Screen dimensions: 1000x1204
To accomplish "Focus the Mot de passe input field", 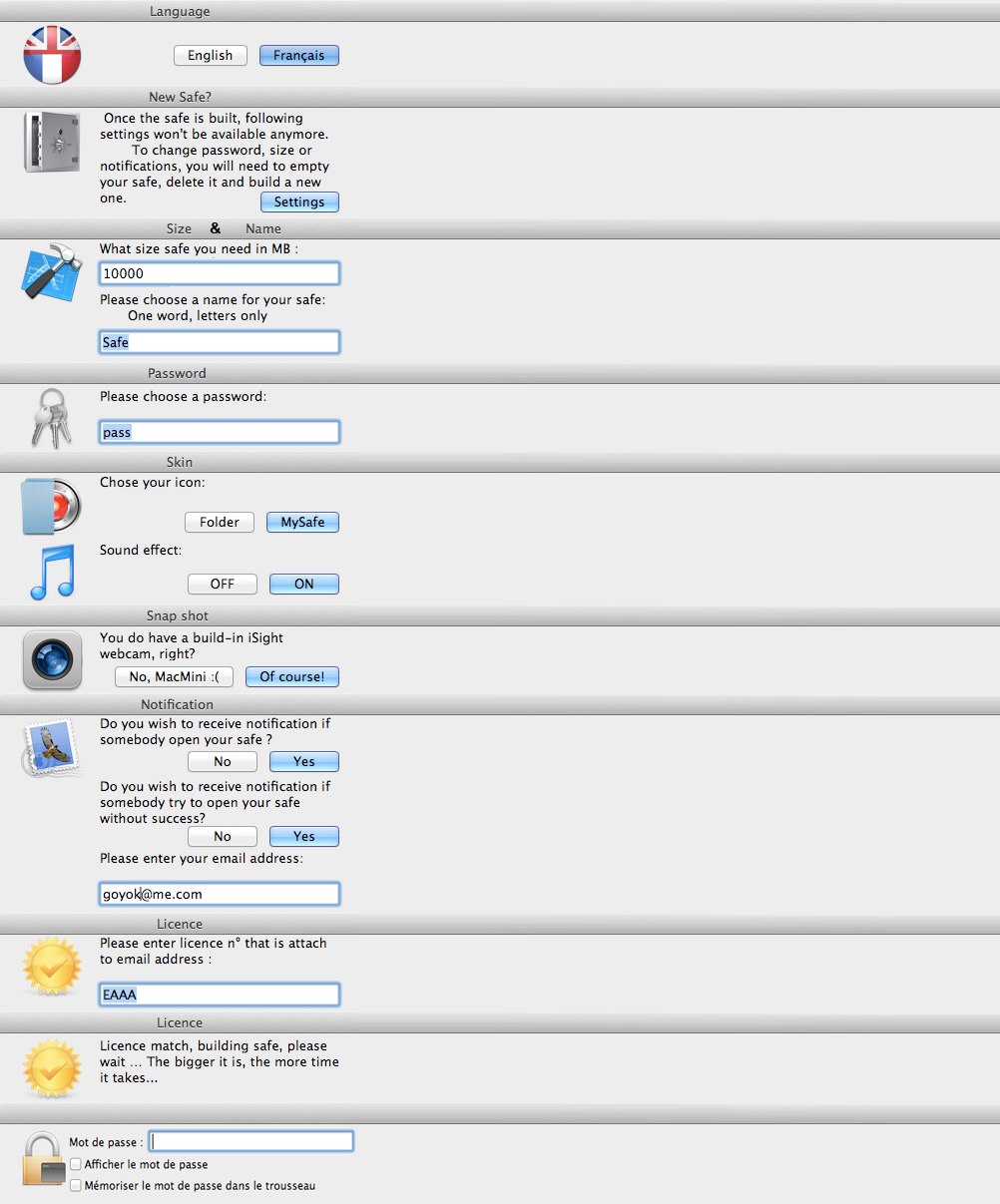I will [x=251, y=1141].
